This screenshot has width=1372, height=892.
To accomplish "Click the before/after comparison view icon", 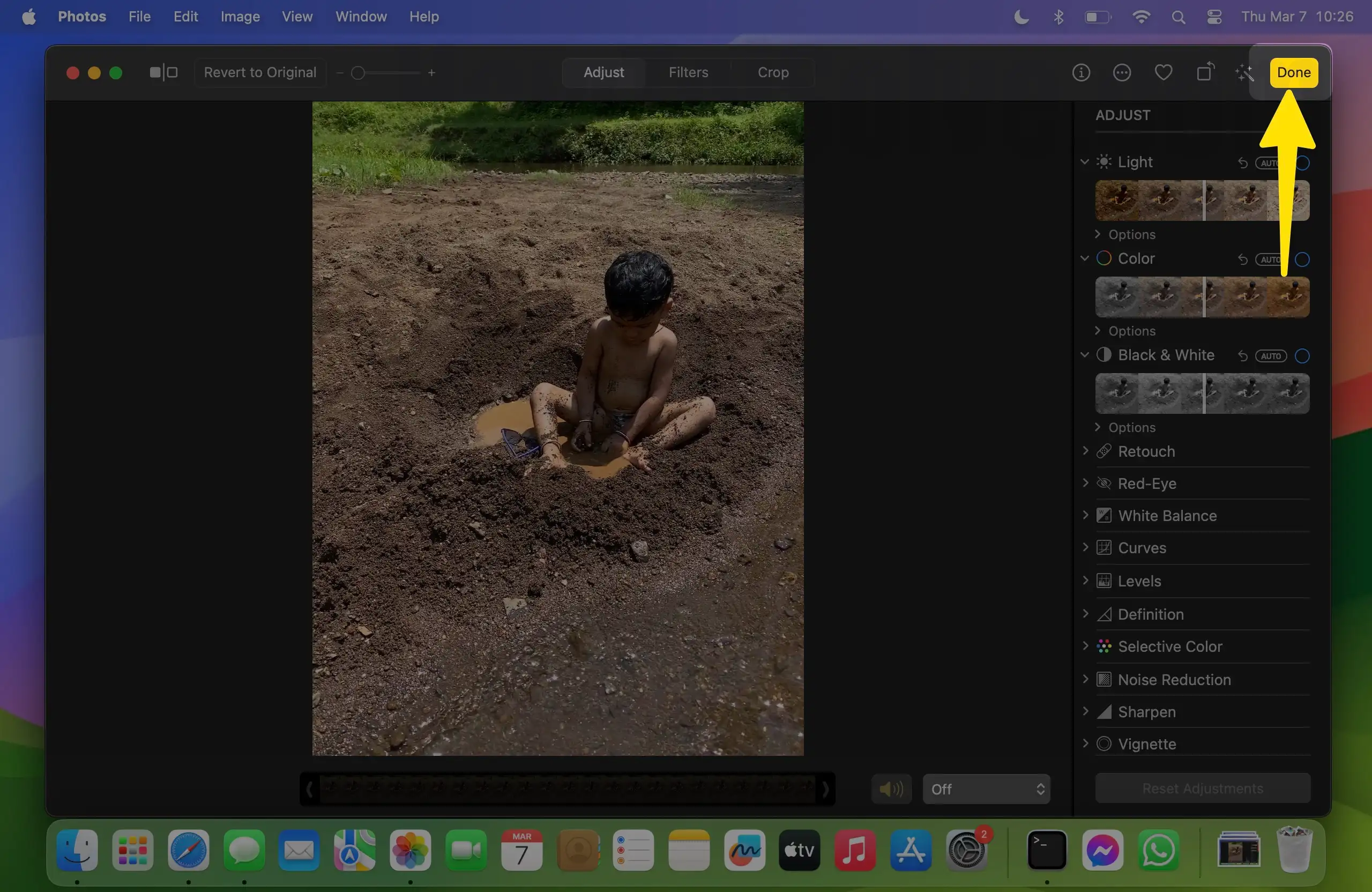I will coord(163,73).
